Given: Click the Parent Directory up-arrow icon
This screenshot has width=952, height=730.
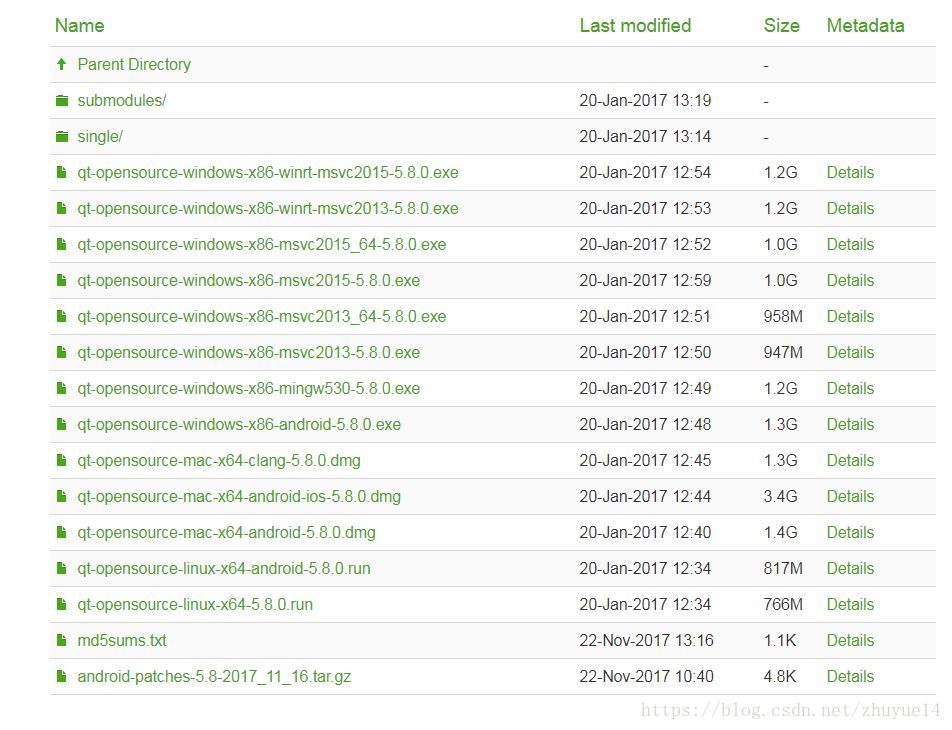Looking at the screenshot, I should tap(61, 64).
